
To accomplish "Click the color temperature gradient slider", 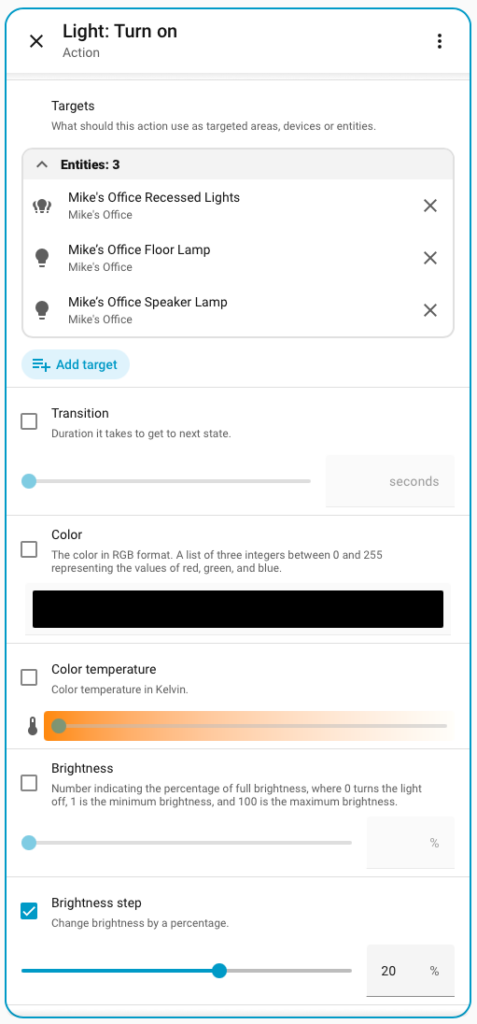I will pos(248,726).
